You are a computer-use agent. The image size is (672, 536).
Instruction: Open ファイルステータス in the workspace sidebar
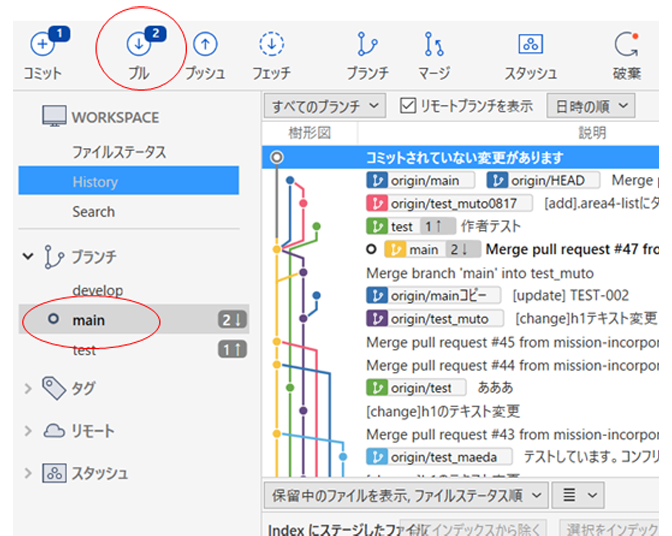118,152
